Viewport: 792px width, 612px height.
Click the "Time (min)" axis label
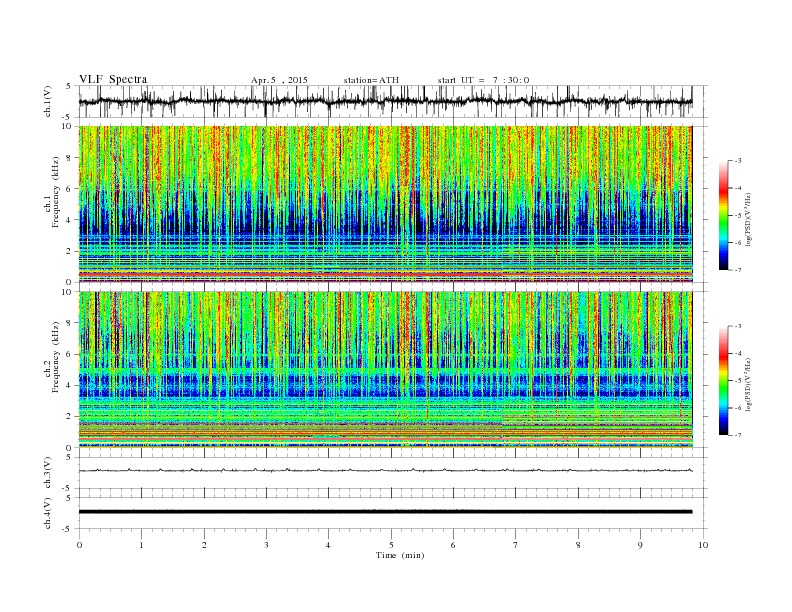400,555
